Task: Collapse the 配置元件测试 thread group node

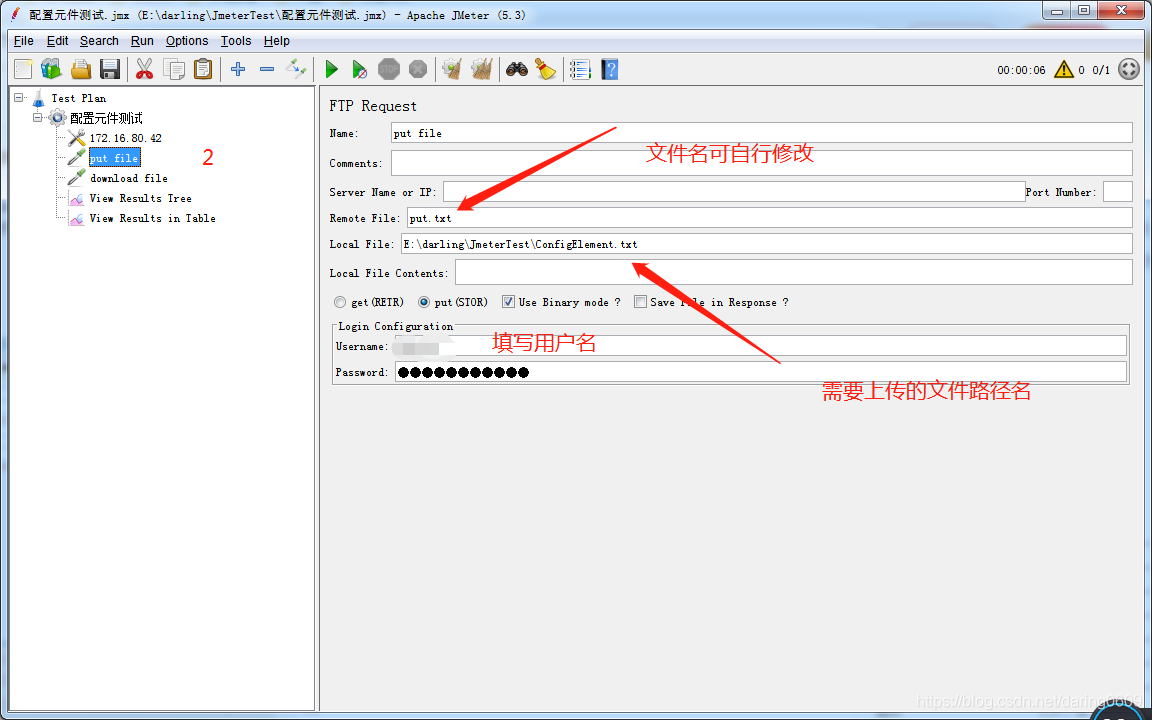Action: [37, 118]
